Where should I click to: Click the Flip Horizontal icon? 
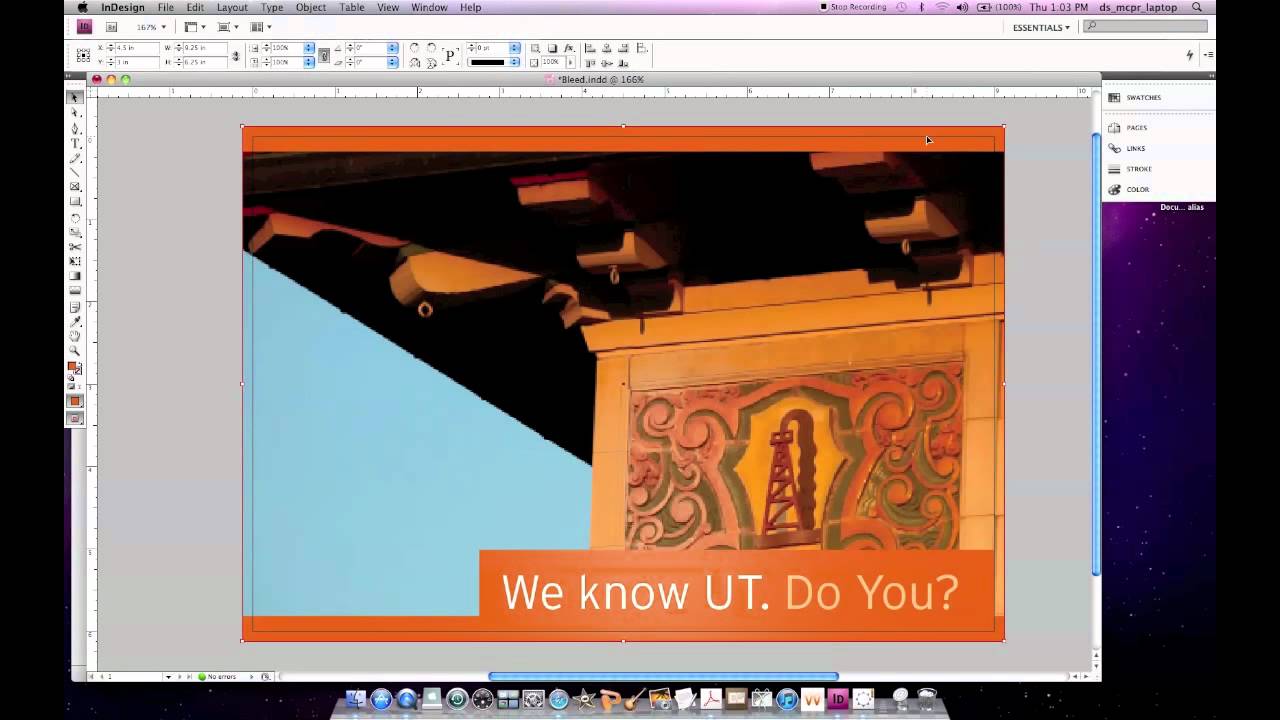tap(415, 63)
